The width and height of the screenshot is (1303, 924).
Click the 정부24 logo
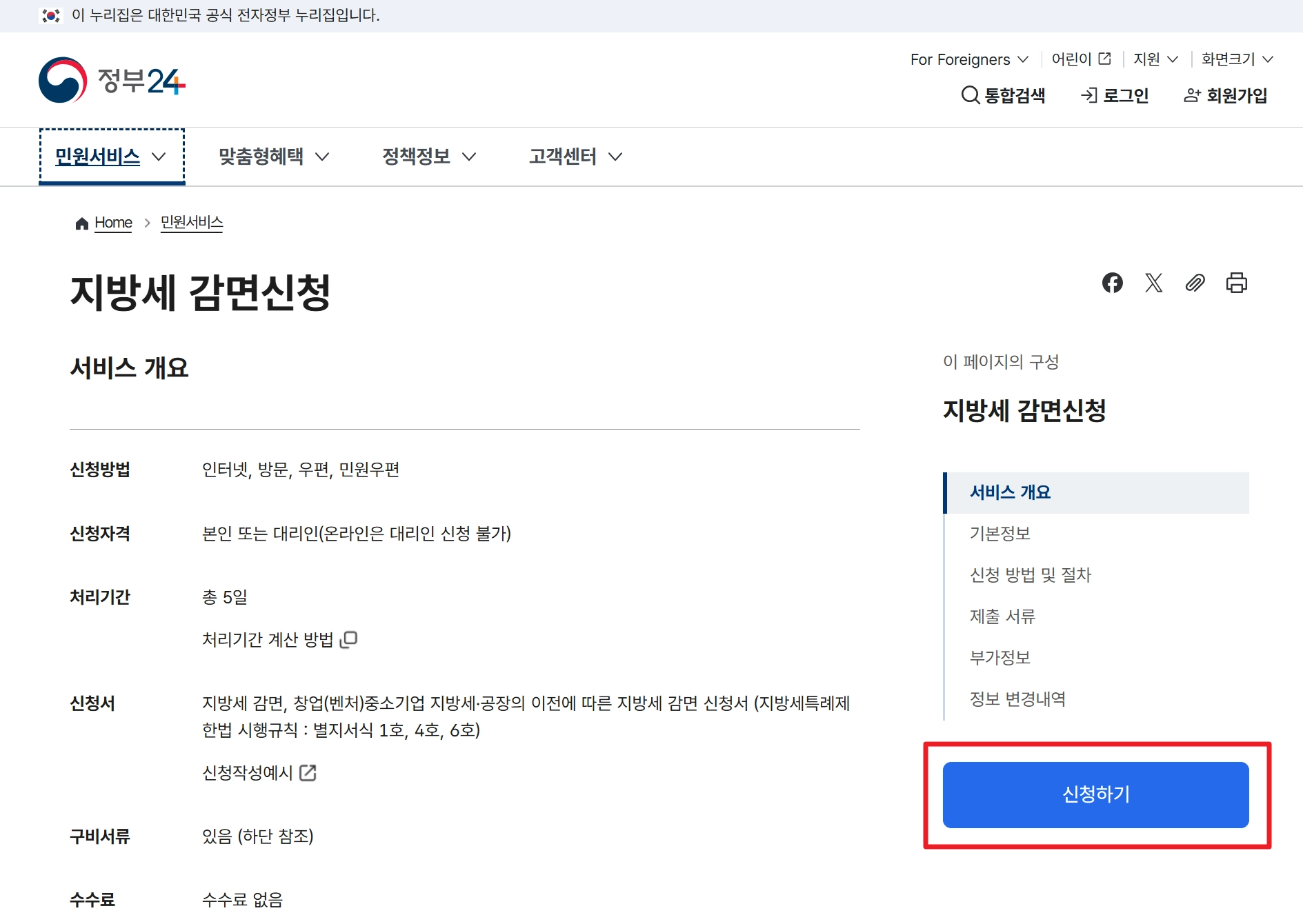click(x=114, y=80)
